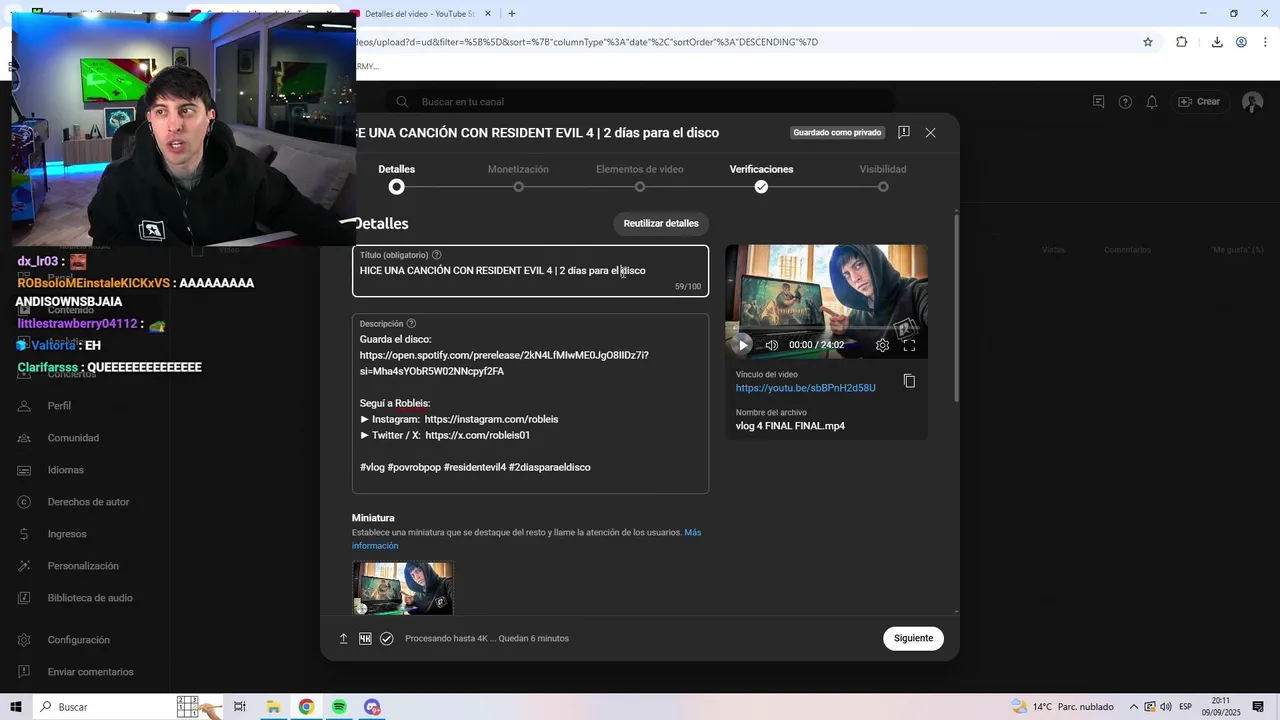Screen dimensions: 1280x720
Task: Play the video preview
Action: pos(742,345)
